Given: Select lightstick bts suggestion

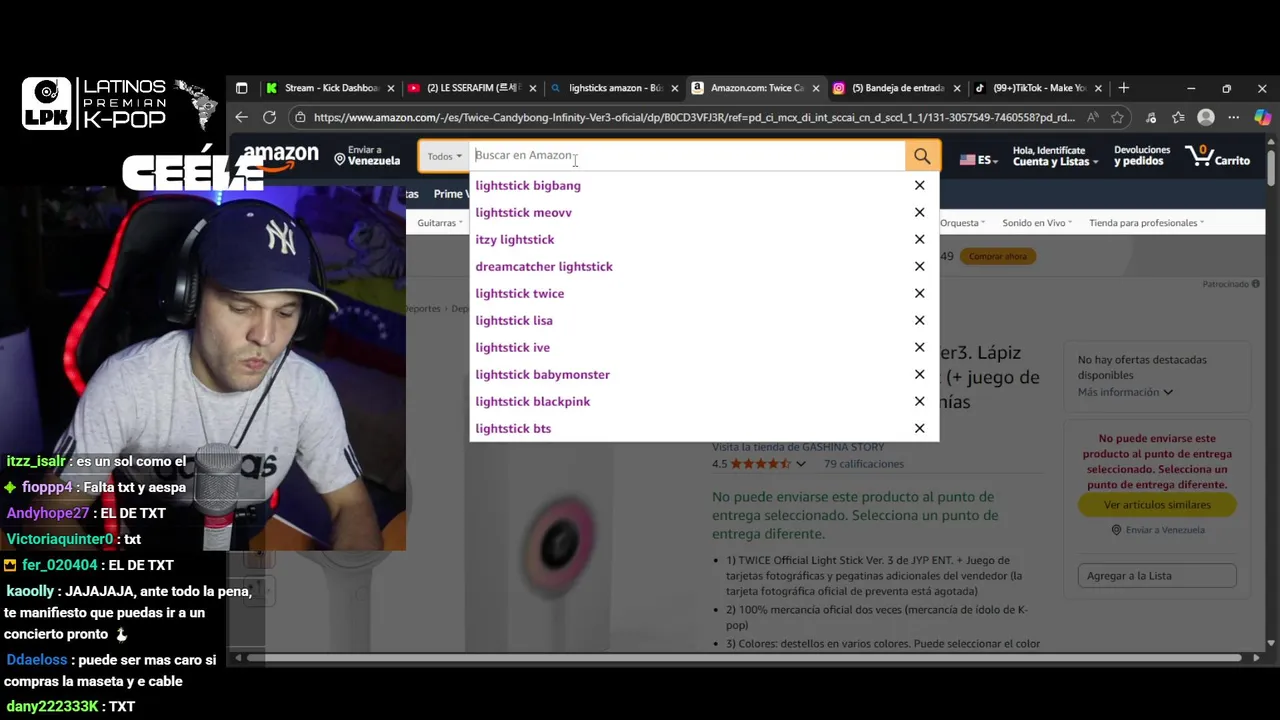Looking at the screenshot, I should 513,428.
